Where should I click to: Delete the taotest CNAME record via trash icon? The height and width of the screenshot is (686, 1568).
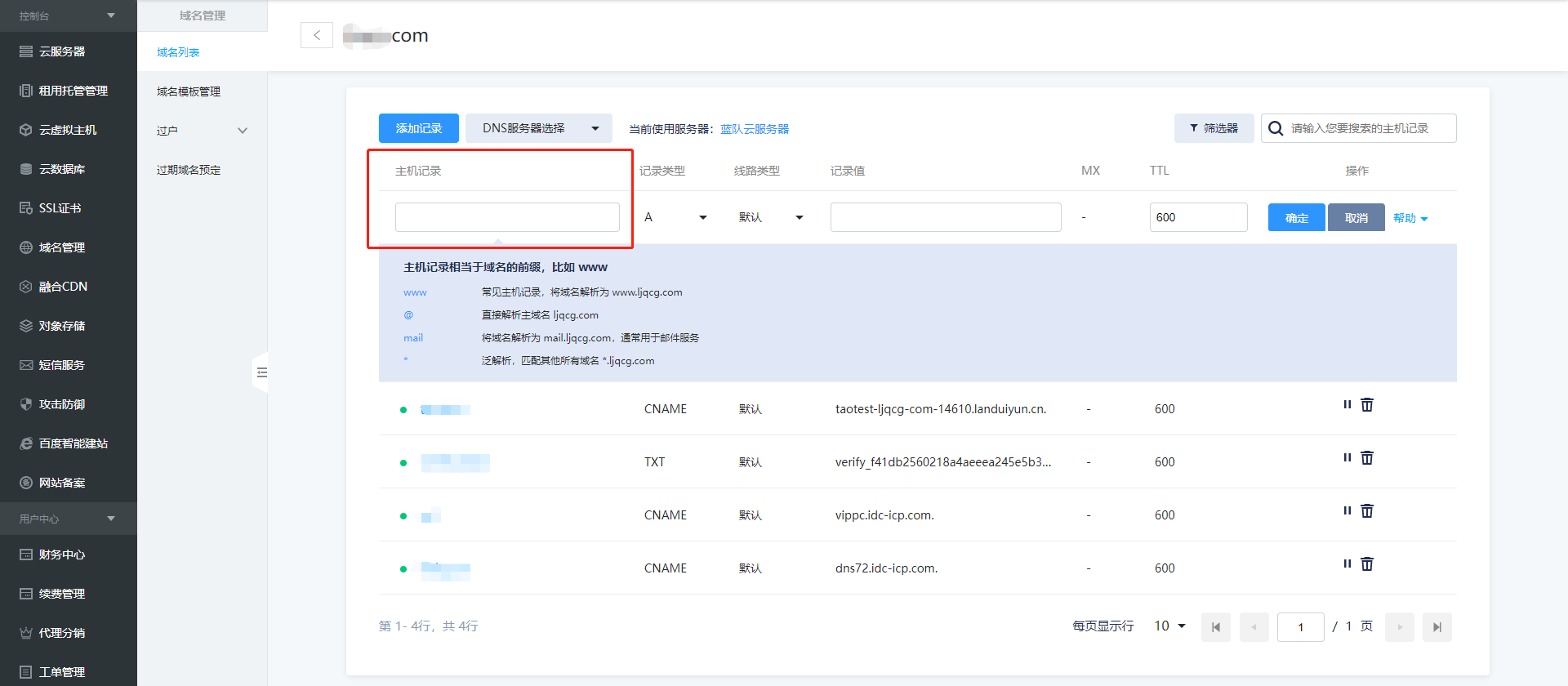(1367, 405)
